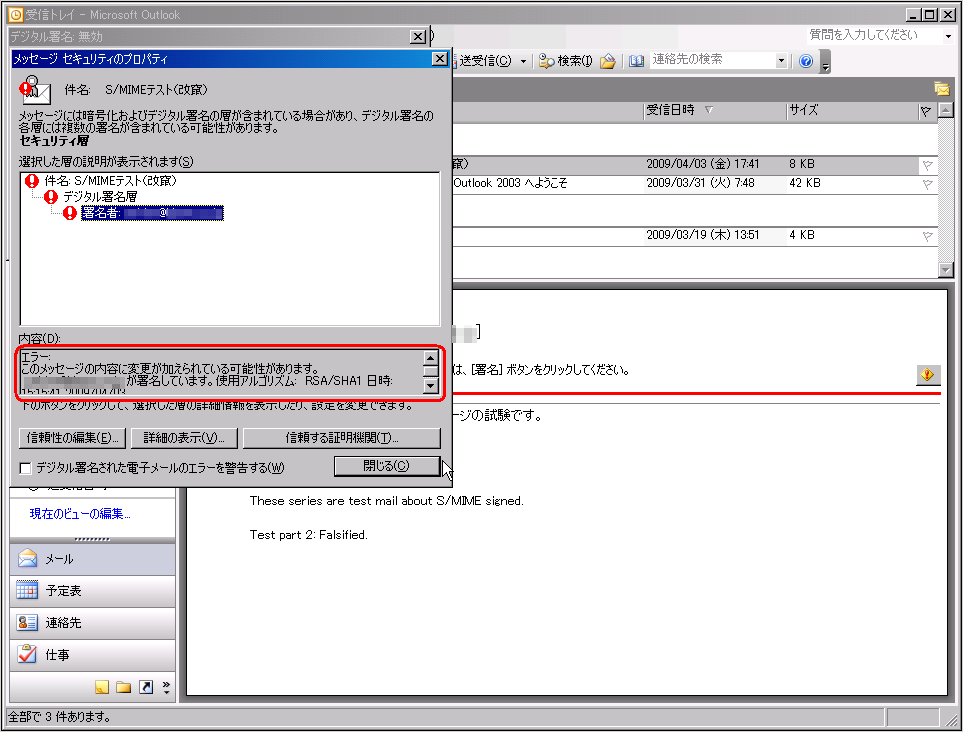Sort by サイズ column header

coord(851,111)
